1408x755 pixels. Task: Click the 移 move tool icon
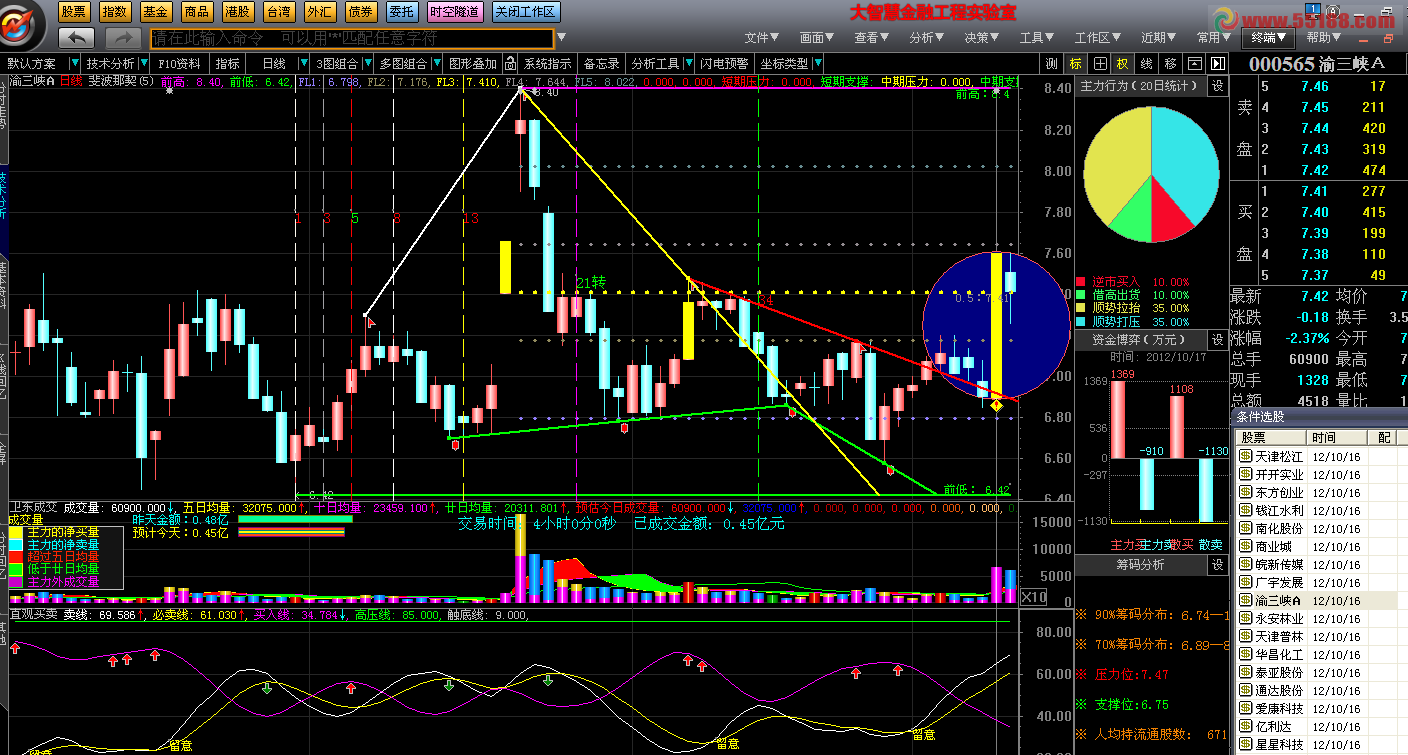pyautogui.click(x=1170, y=63)
